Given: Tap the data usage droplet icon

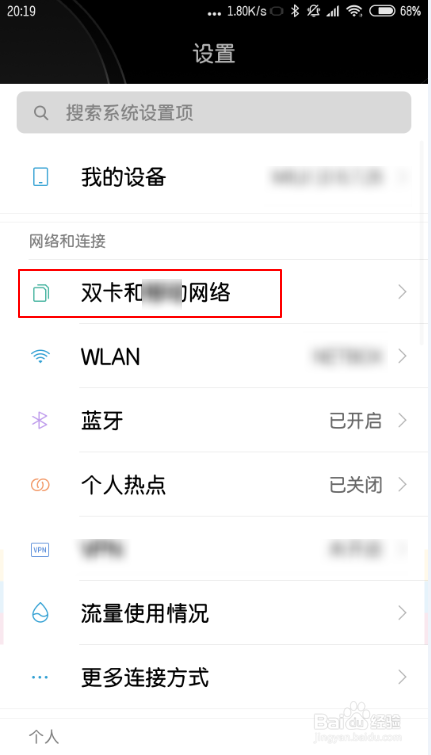Looking at the screenshot, I should click(x=40, y=613).
